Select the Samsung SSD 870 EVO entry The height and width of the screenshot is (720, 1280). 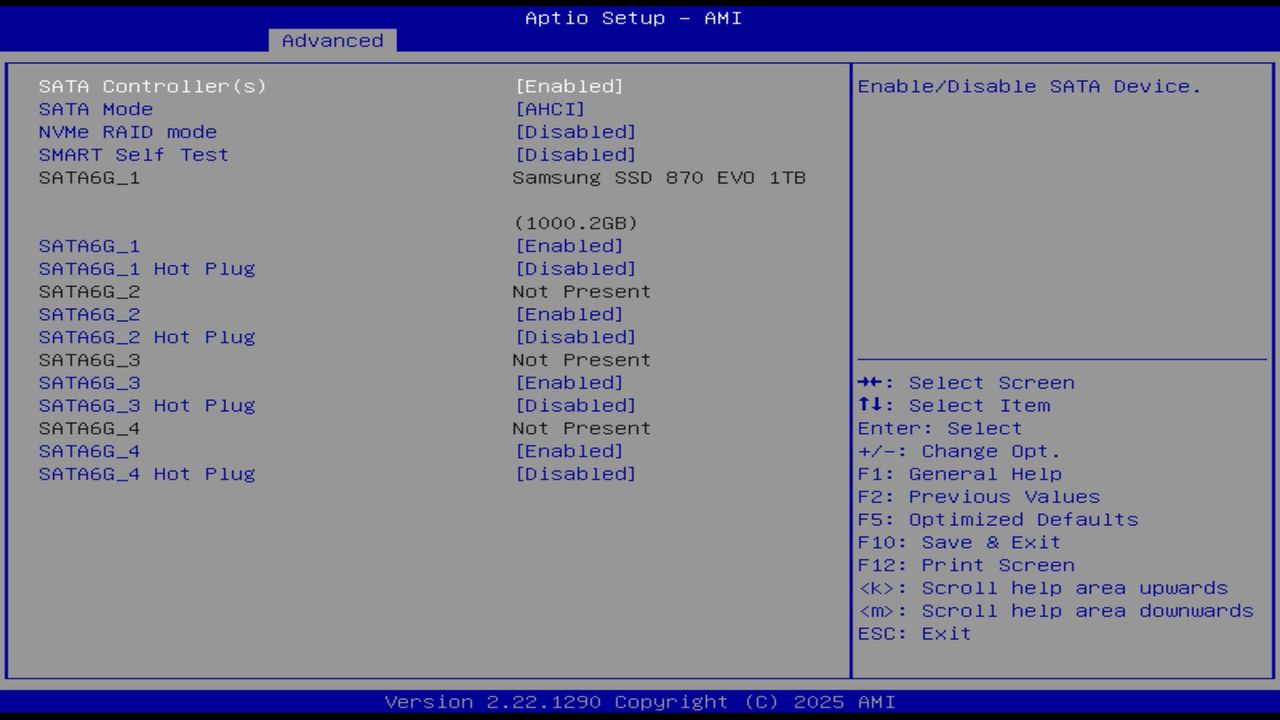659,177
